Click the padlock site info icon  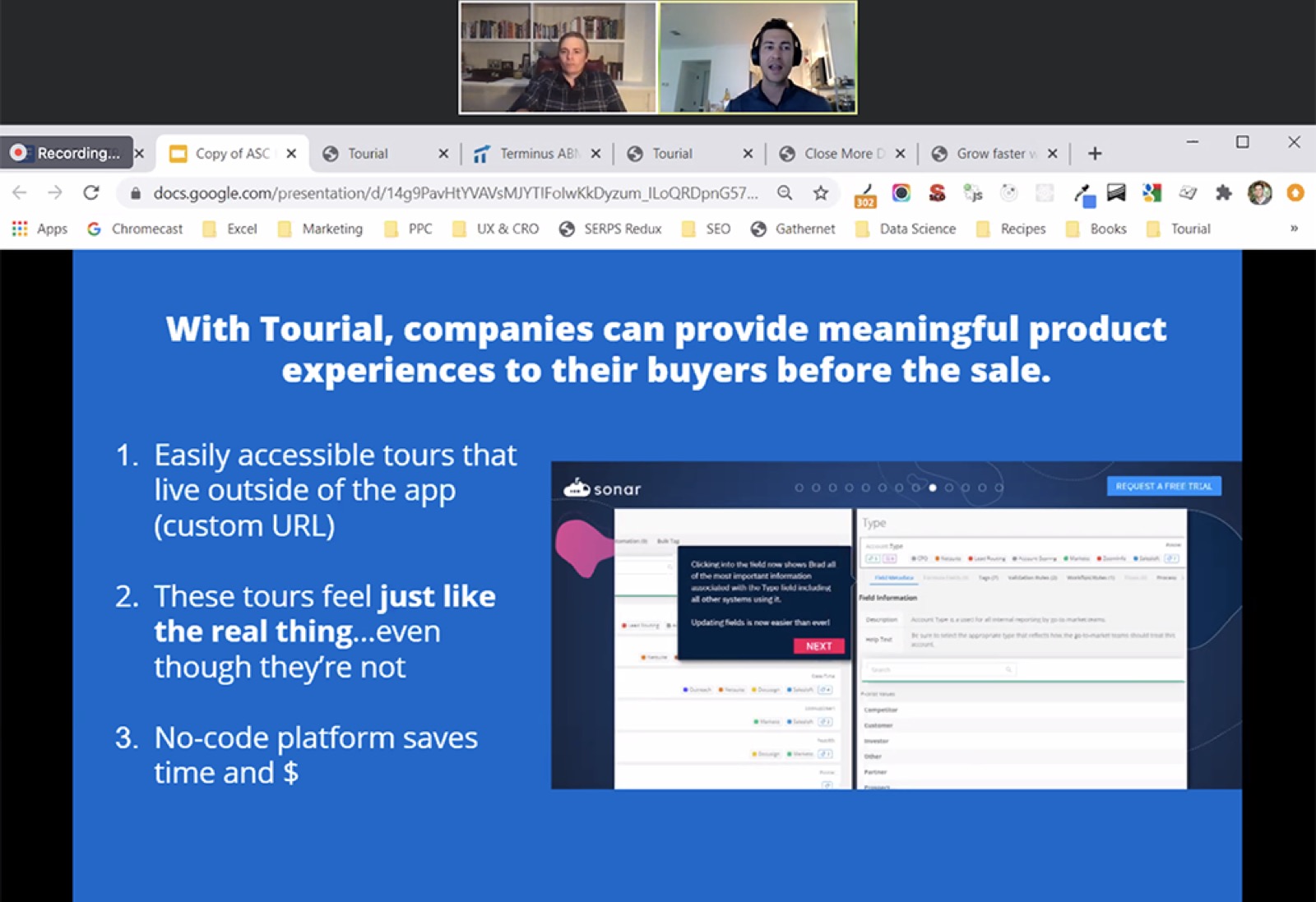(x=136, y=193)
